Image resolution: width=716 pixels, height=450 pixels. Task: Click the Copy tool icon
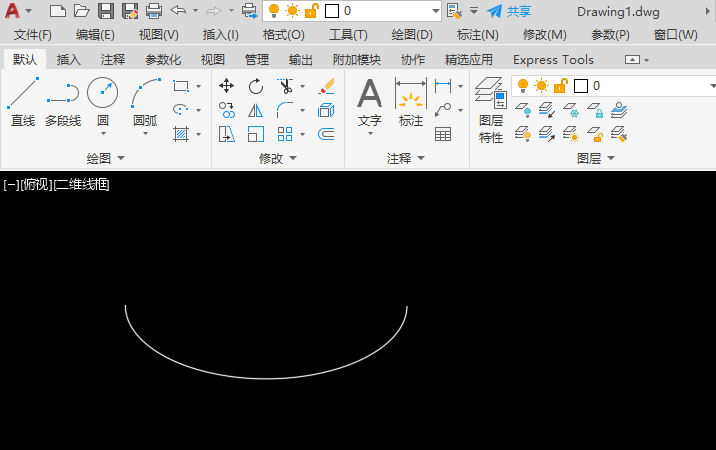pos(226,110)
